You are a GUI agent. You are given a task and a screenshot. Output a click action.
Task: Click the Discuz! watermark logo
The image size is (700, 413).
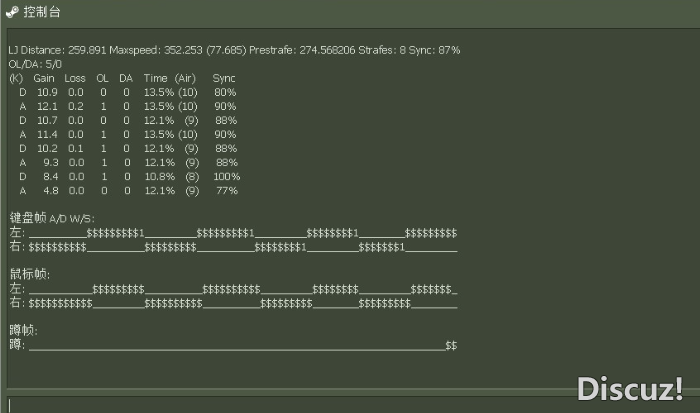(x=630, y=388)
